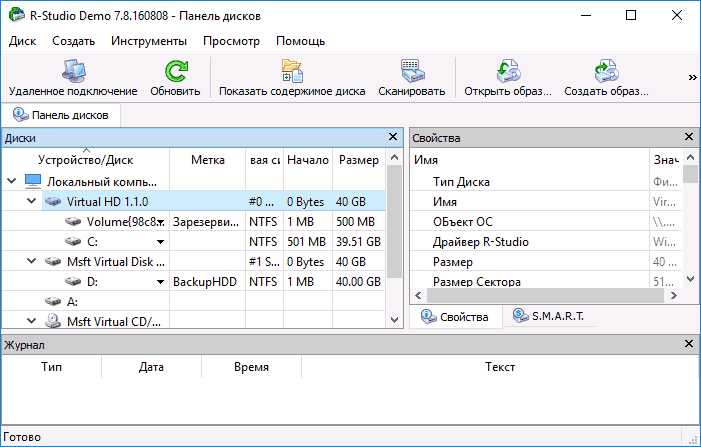Image resolution: width=701 pixels, height=447 pixels.
Task: Click the Размер column header
Action: pos(359,160)
